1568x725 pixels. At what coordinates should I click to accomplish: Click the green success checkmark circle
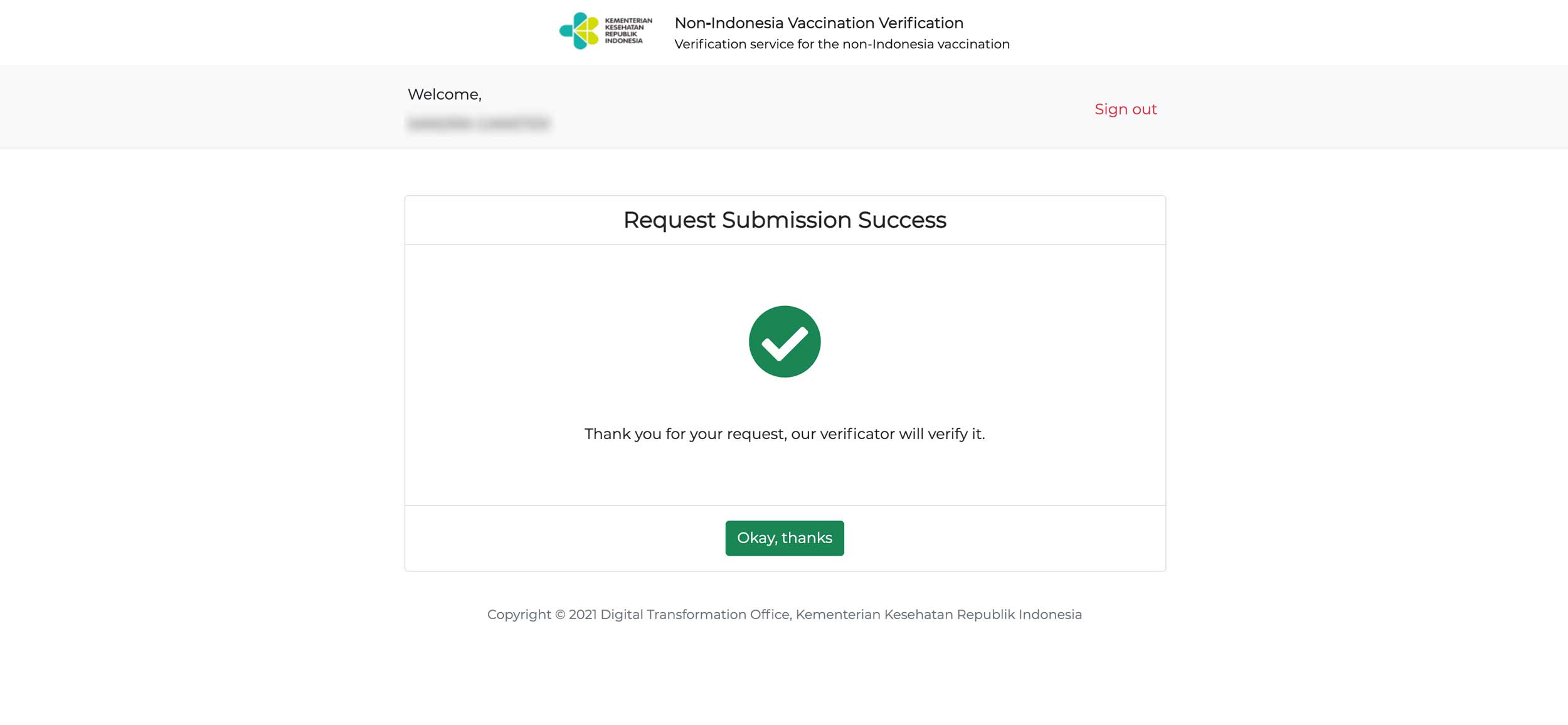[784, 342]
